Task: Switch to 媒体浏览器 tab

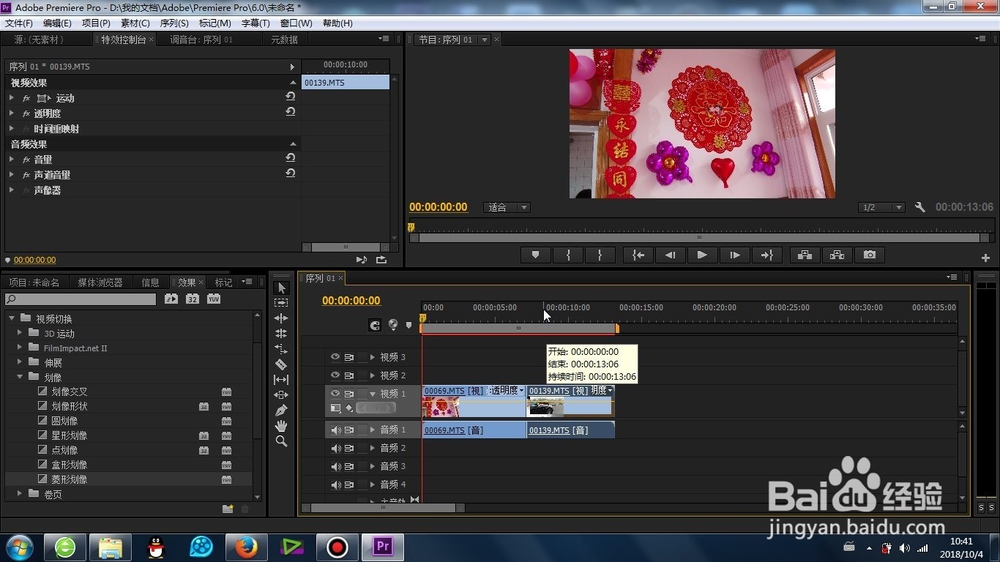Action: (x=100, y=282)
